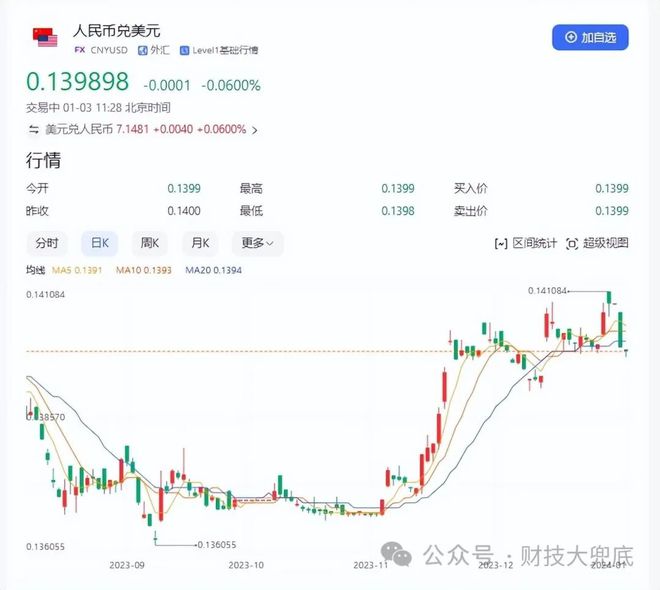Select the 最高 high value 0.1399
The image size is (660, 590).
coord(398,189)
